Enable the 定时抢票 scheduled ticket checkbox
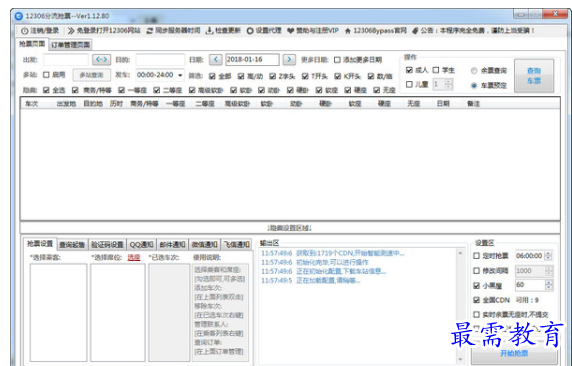Screen dimensions: 572x366 [x=476, y=256]
